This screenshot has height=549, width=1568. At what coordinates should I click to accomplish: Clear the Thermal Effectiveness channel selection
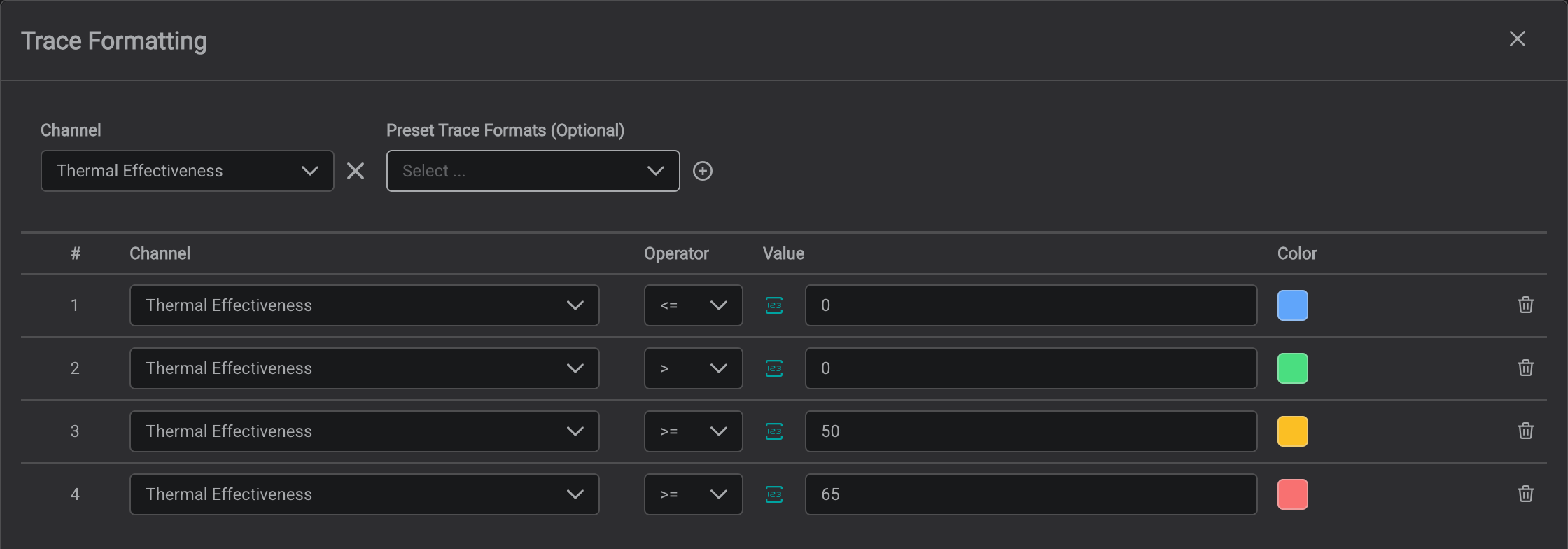click(356, 171)
